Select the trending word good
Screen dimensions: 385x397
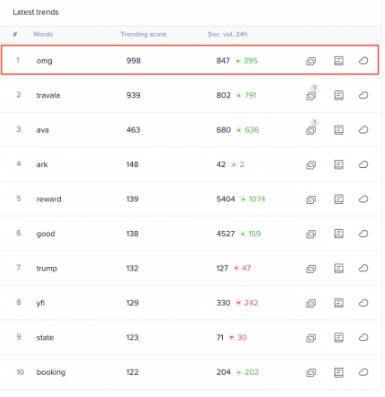coord(46,234)
